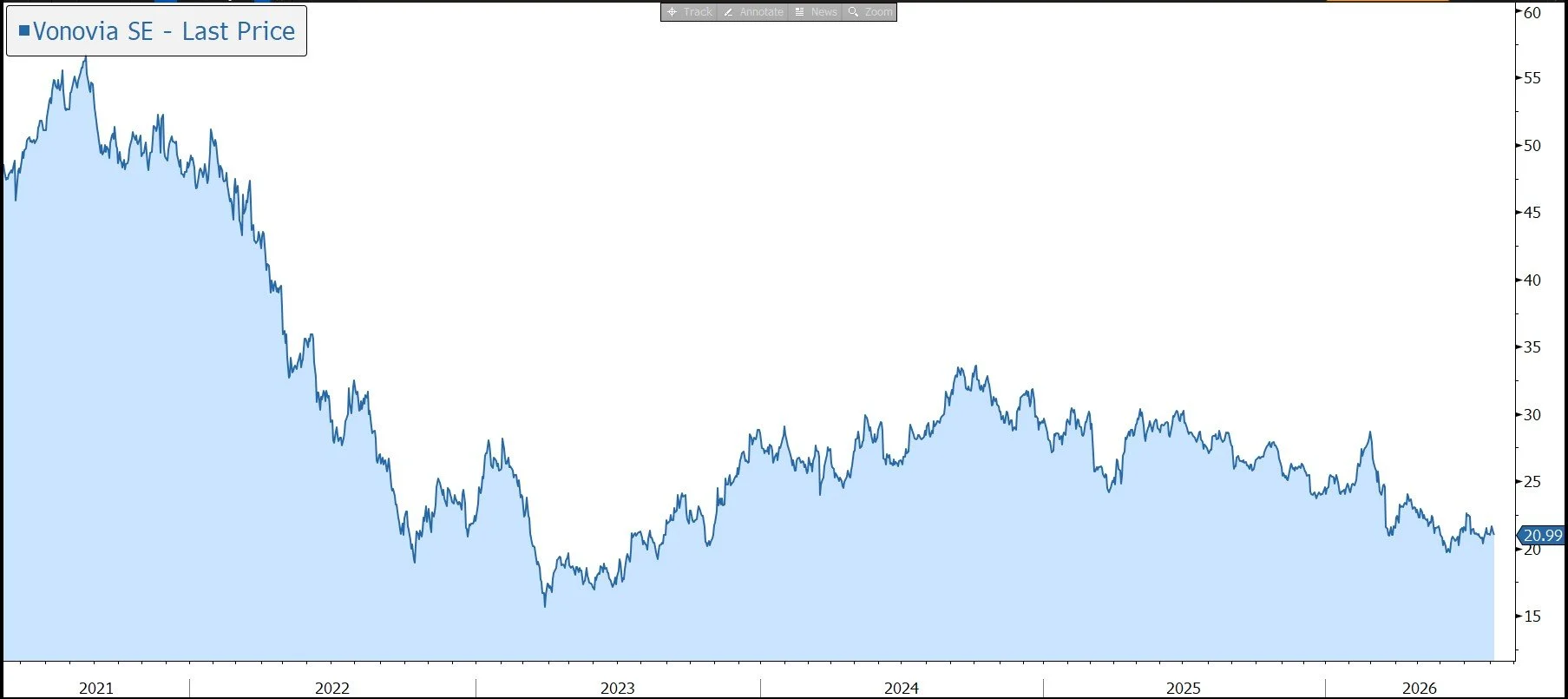Click the 60 price axis label
Viewport: 1568px width, 699px height.
pyautogui.click(x=1532, y=13)
